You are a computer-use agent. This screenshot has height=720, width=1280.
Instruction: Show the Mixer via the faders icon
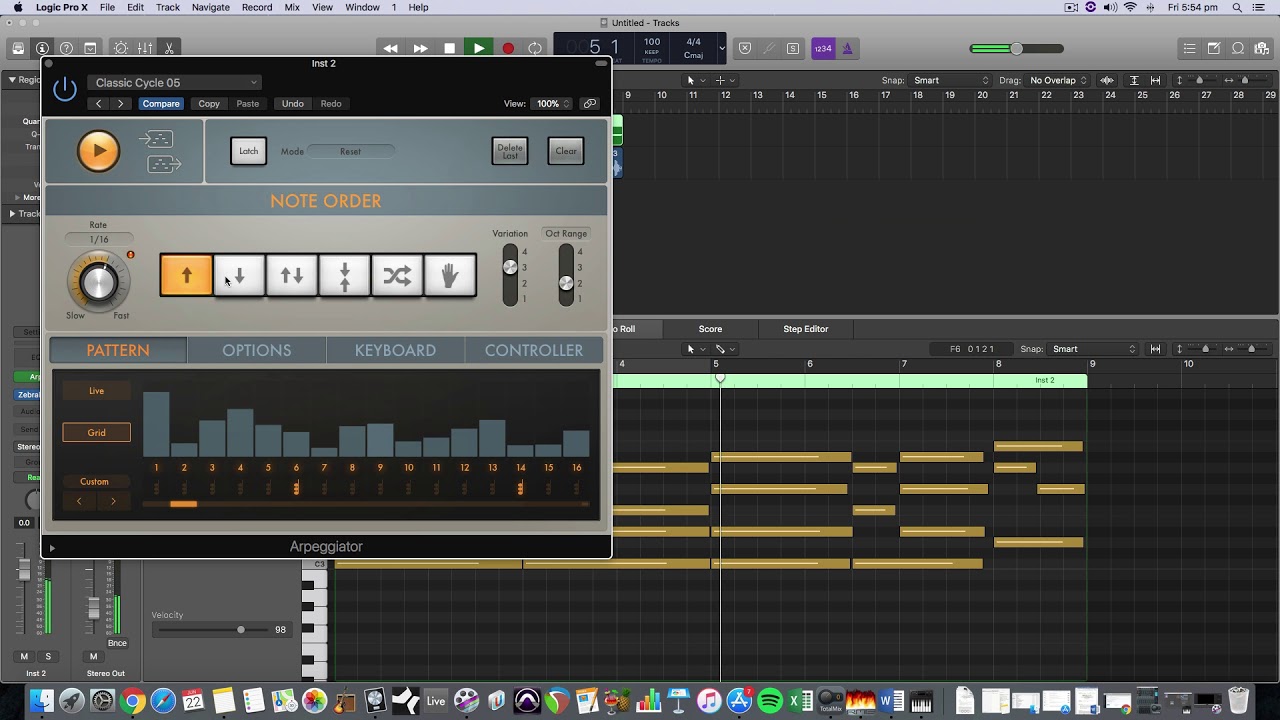[145, 48]
